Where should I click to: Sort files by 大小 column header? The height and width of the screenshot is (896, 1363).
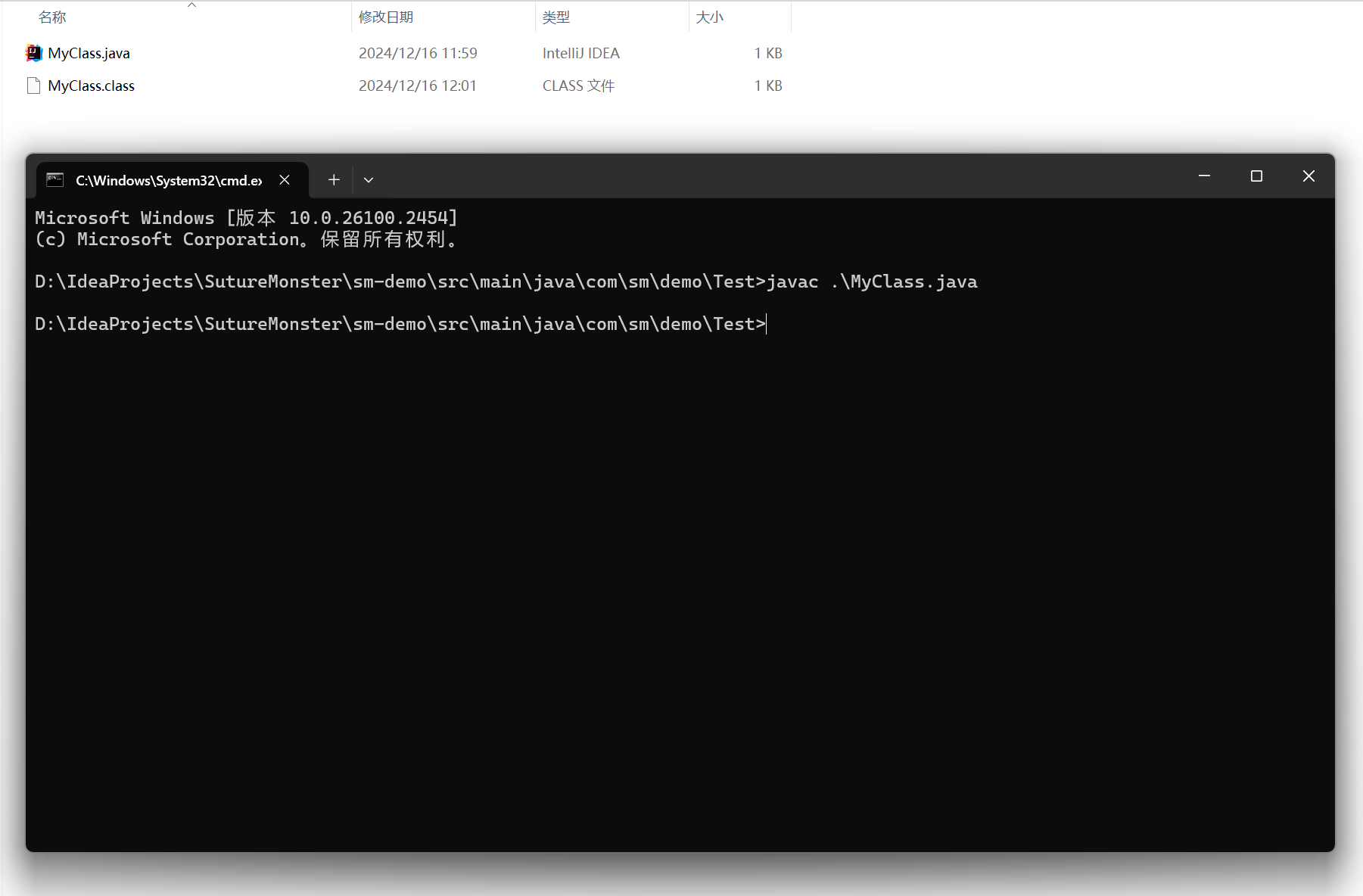click(709, 17)
